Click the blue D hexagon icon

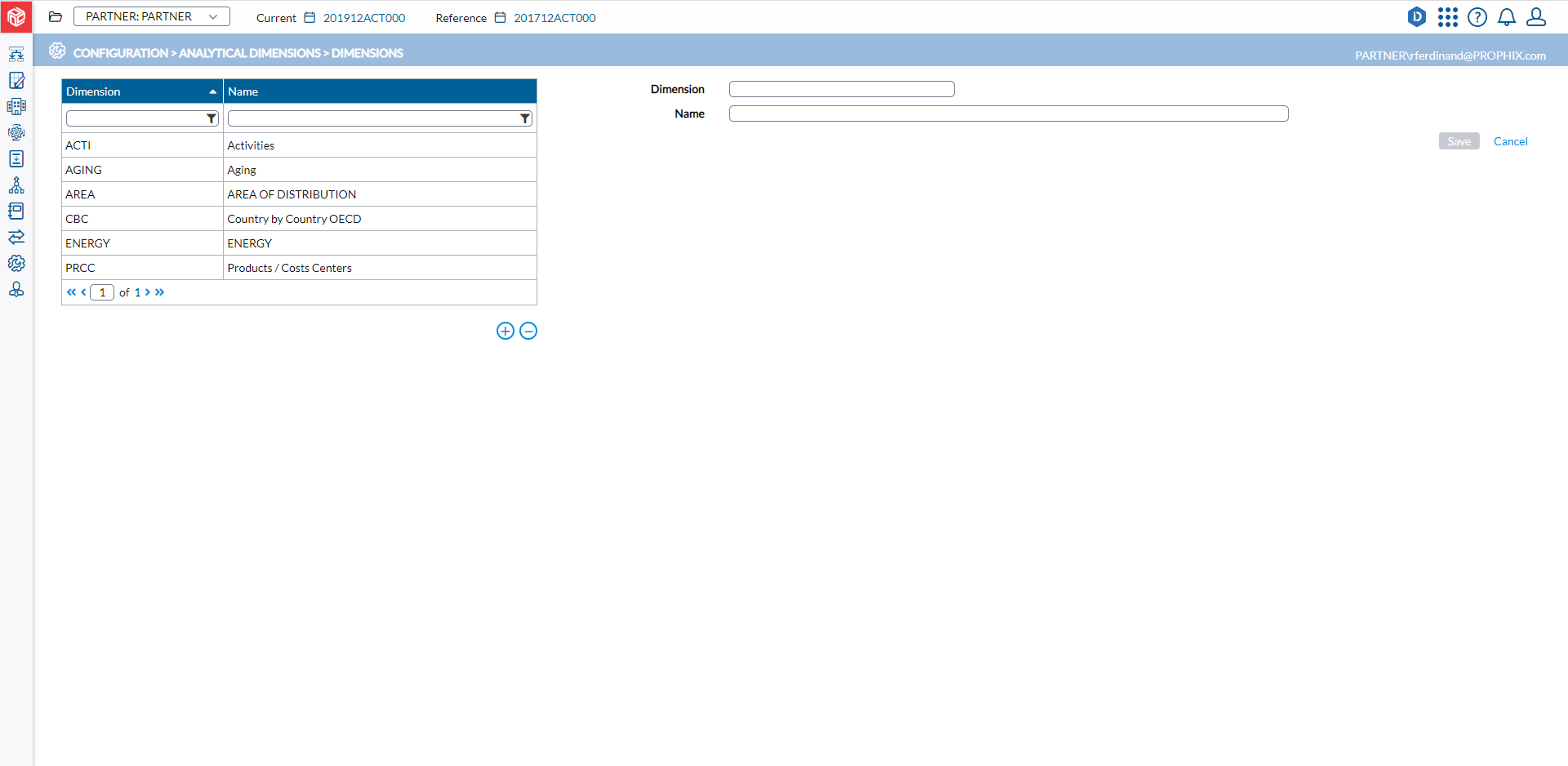(x=1417, y=16)
